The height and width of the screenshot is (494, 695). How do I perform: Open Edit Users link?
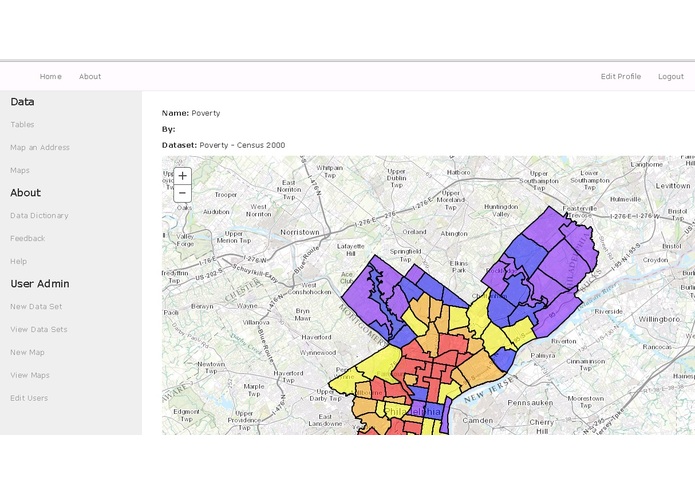click(29, 398)
